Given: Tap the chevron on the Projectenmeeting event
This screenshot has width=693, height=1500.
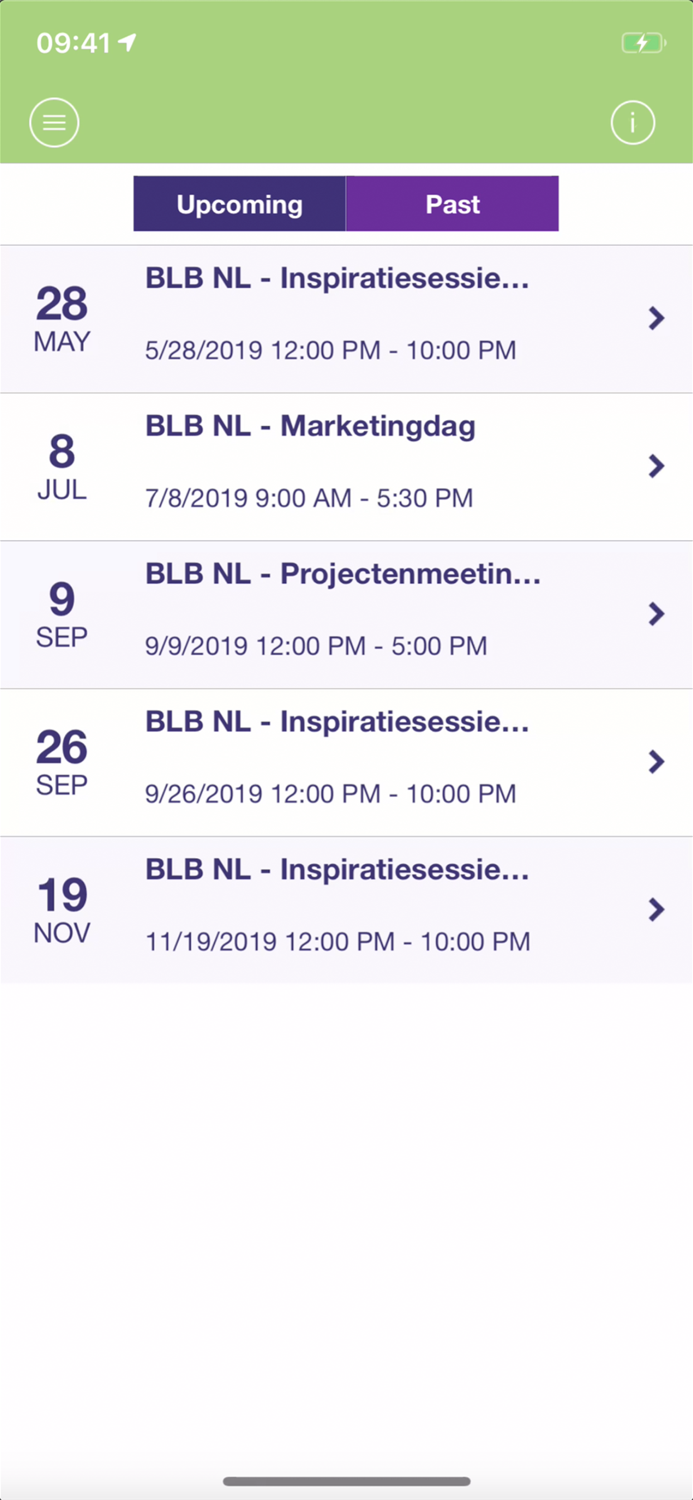Looking at the screenshot, I should click(657, 614).
